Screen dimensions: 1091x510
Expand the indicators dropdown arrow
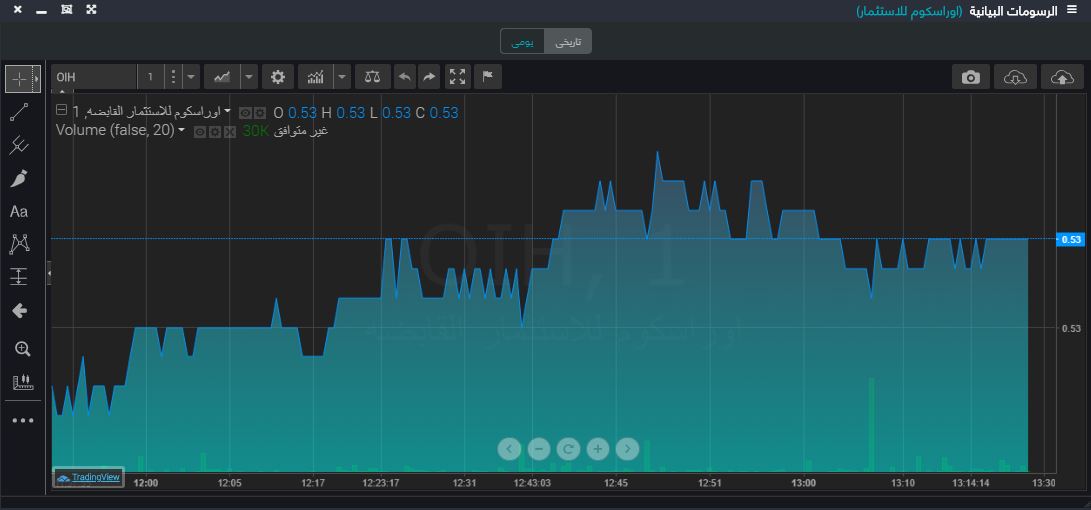click(x=343, y=77)
